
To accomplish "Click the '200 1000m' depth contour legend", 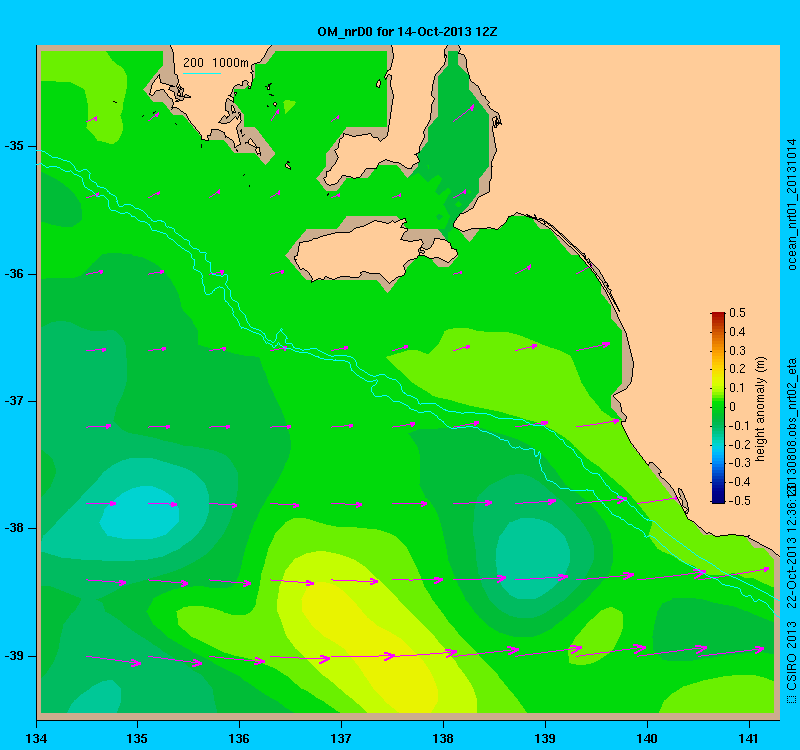I will tap(216, 63).
